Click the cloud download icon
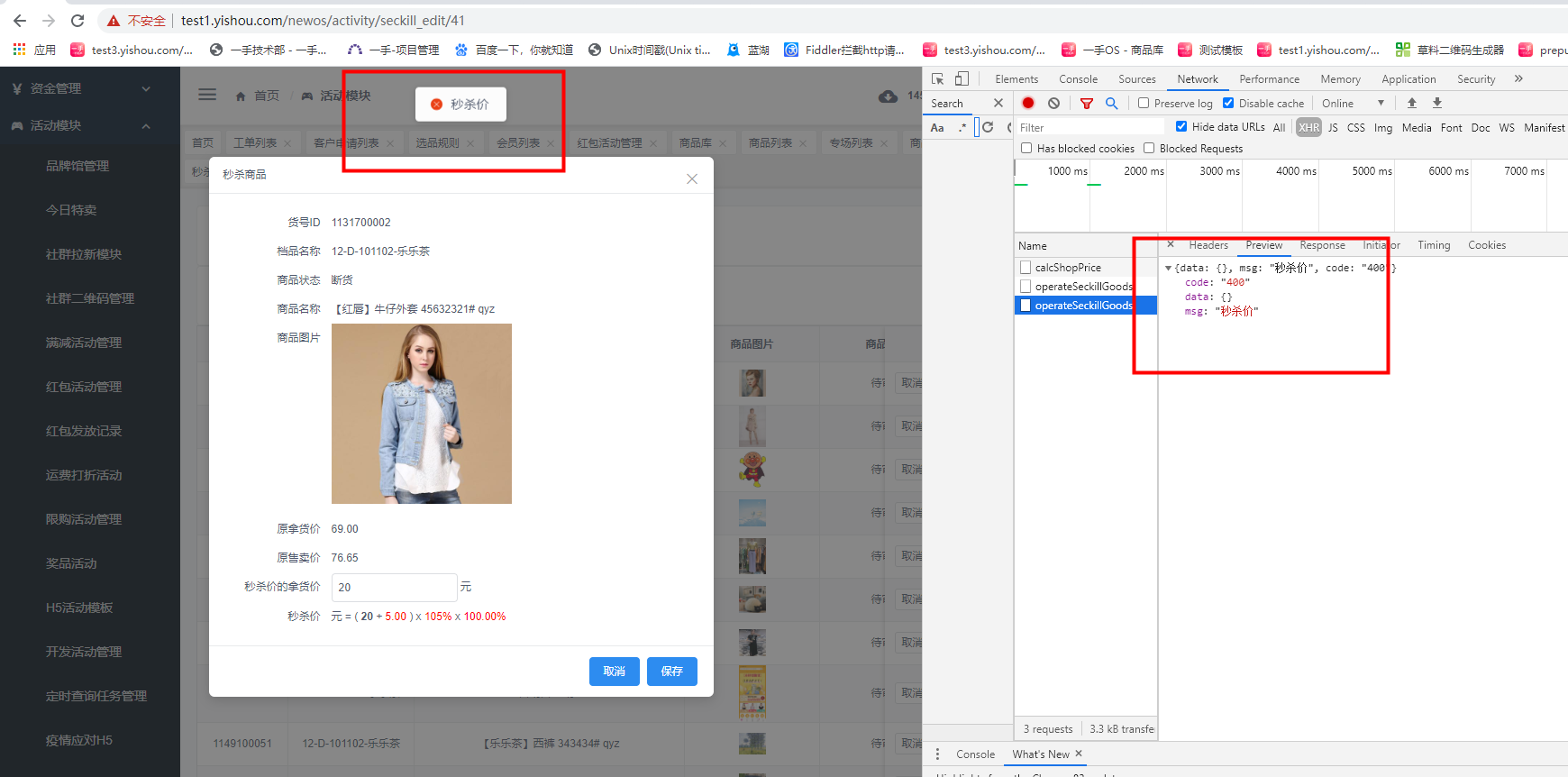This screenshot has width=1568, height=777. tap(888, 96)
